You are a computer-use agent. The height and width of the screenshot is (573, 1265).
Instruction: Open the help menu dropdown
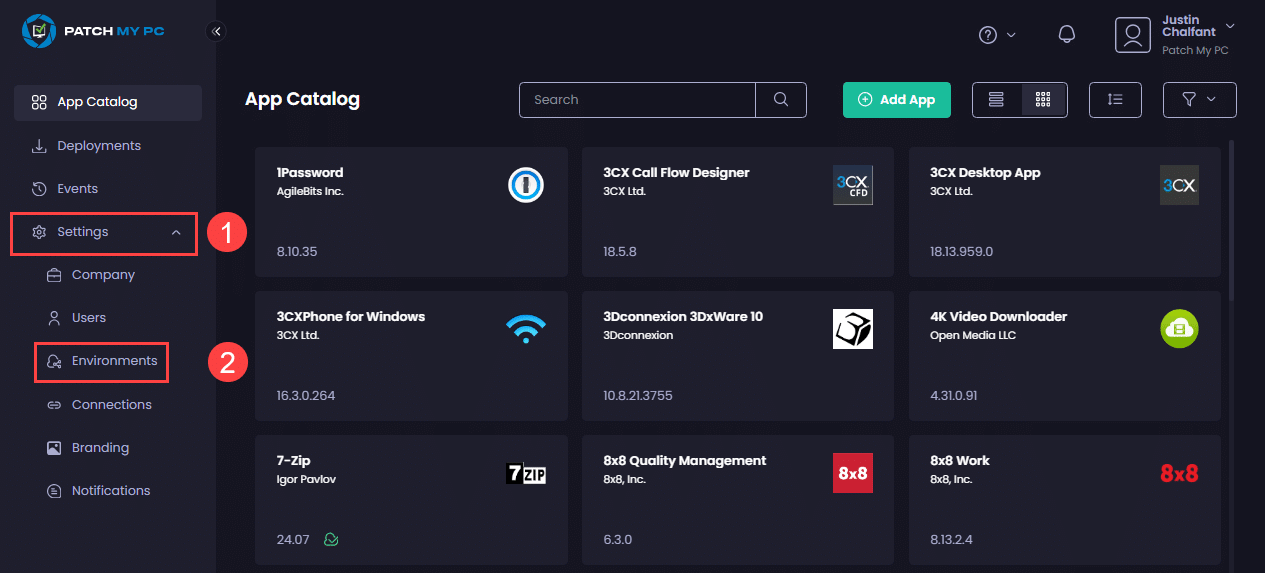click(x=996, y=35)
